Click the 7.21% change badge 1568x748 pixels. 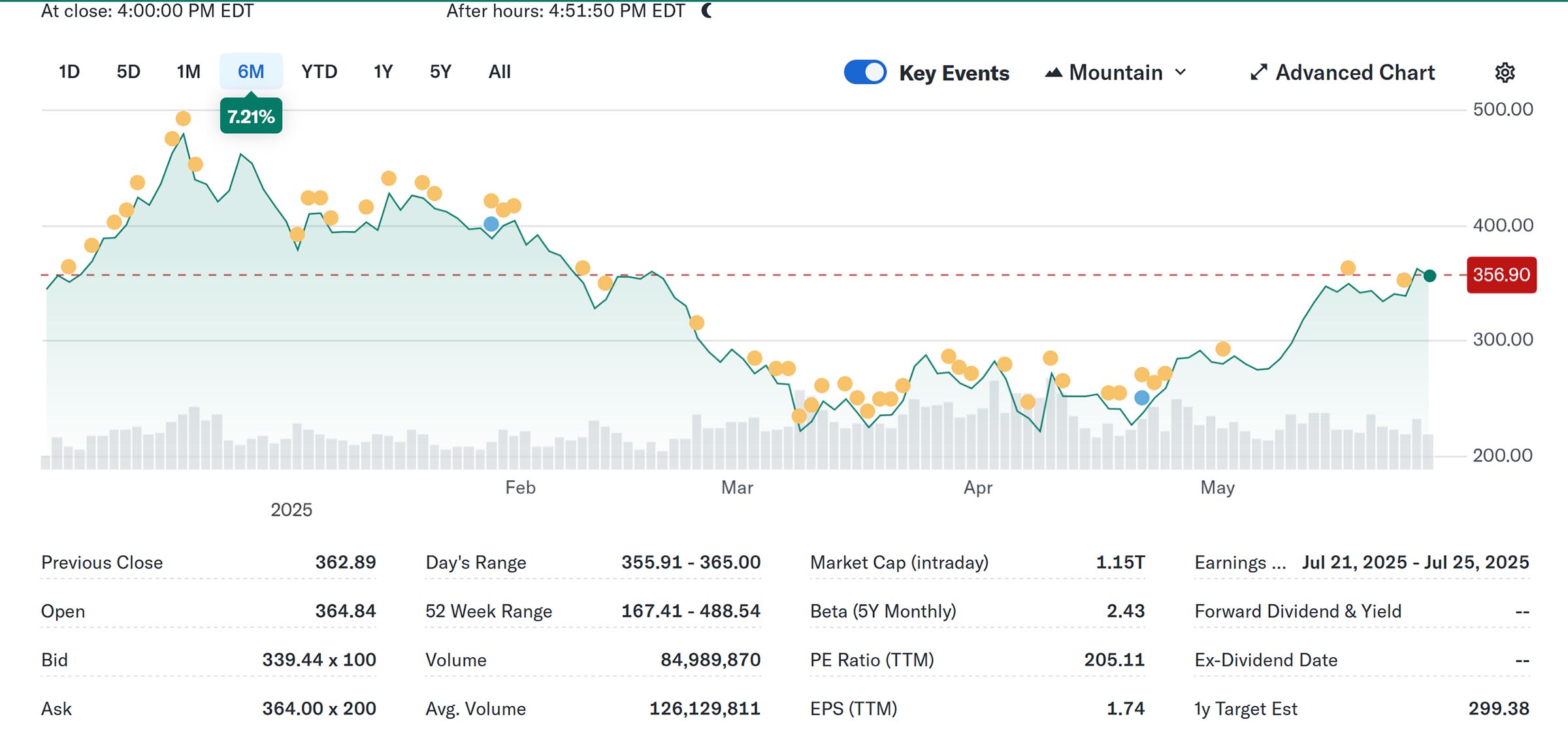[x=251, y=116]
